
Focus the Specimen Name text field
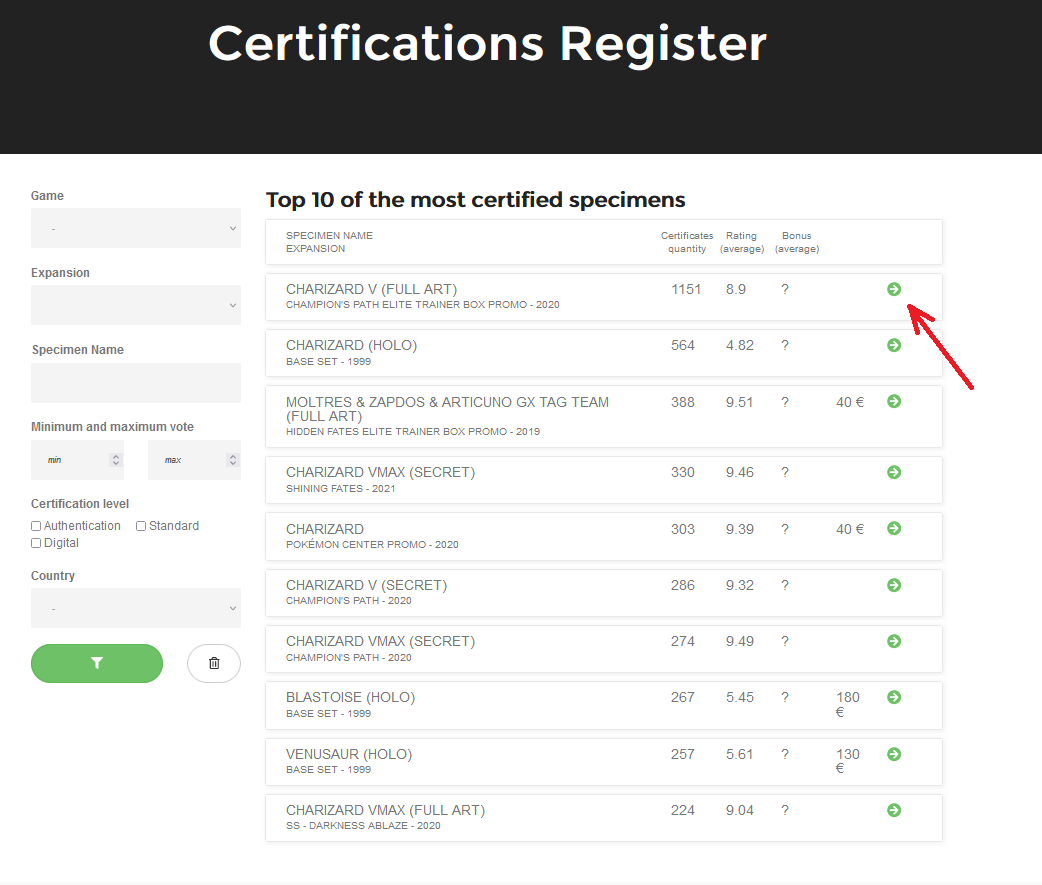[x=136, y=383]
